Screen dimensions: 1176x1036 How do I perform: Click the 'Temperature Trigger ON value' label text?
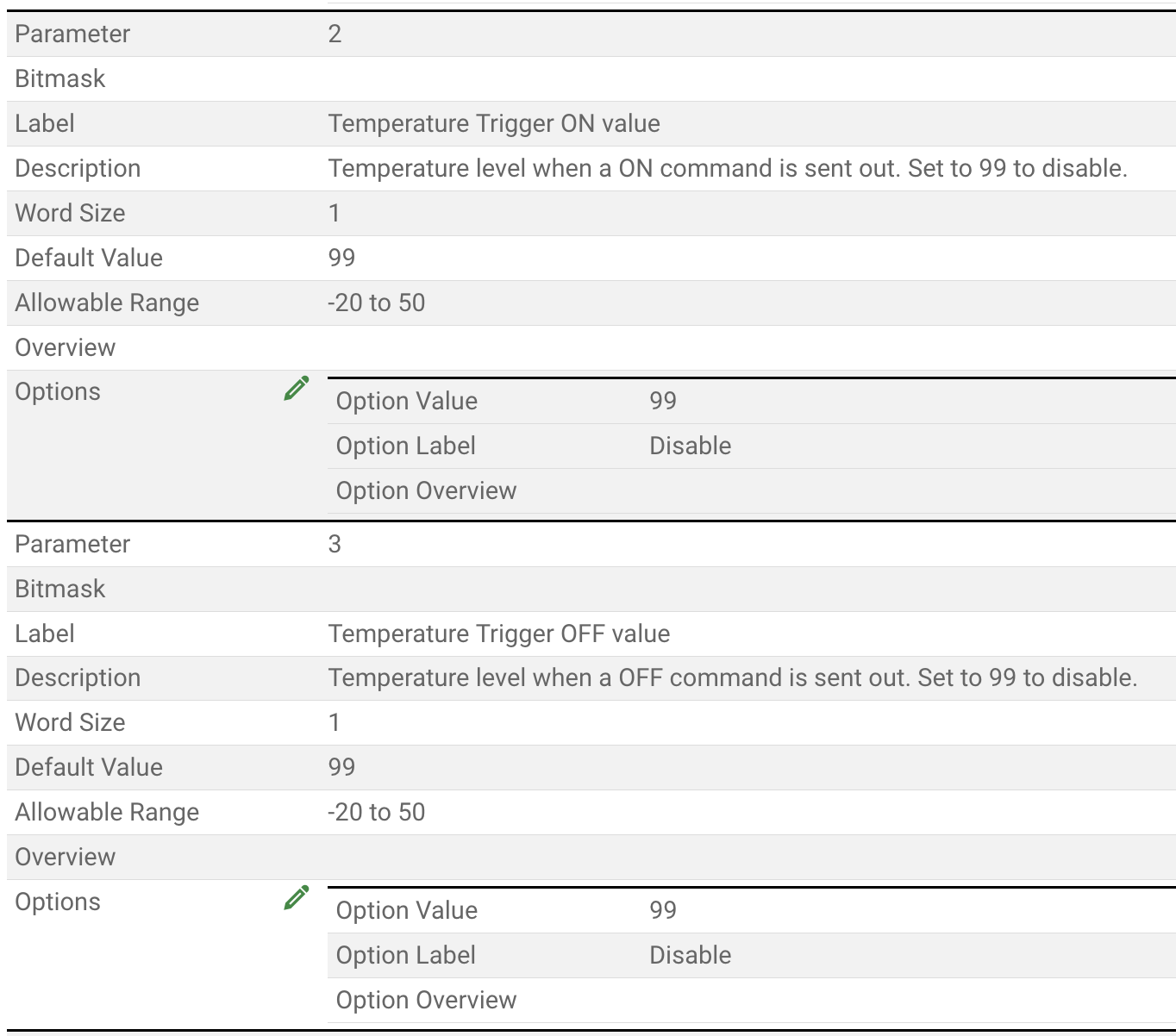point(494,123)
